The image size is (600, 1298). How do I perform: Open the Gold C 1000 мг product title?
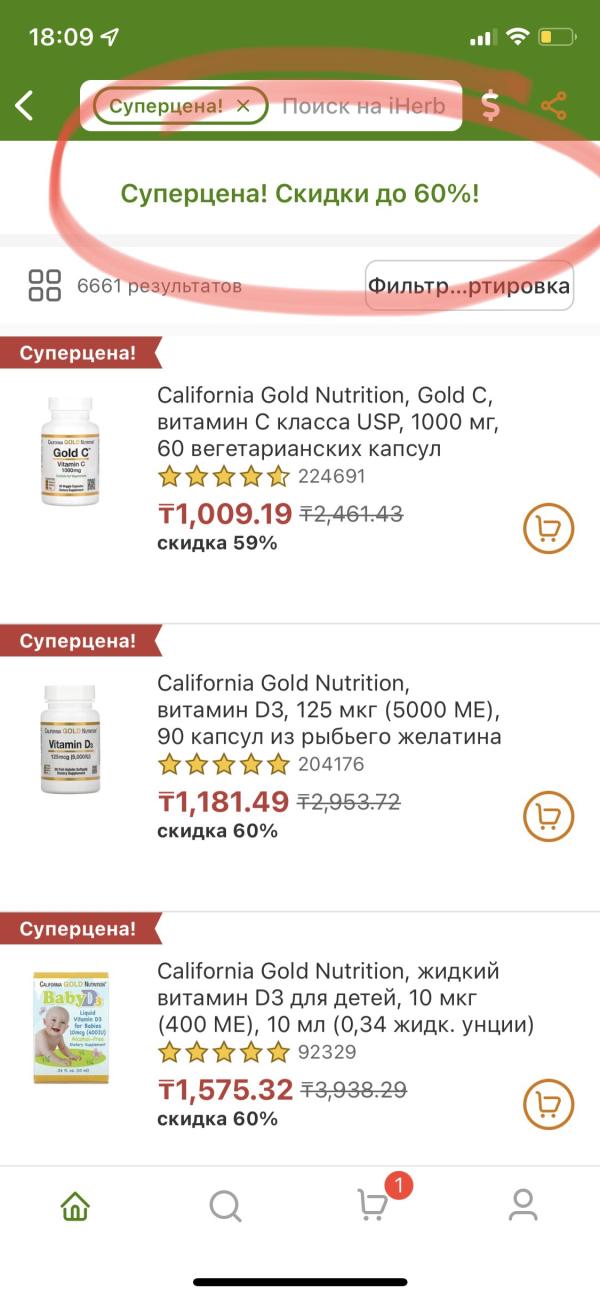tap(326, 421)
